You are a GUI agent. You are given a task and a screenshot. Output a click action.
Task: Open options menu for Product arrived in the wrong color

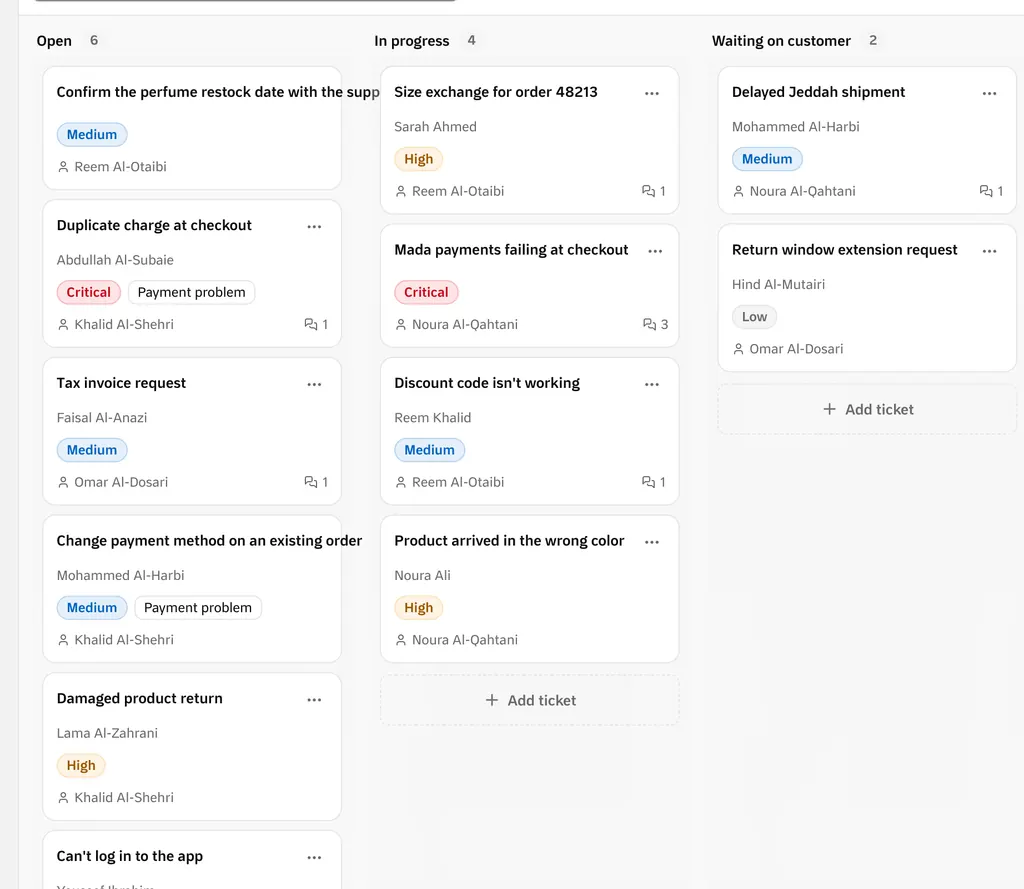tap(652, 542)
